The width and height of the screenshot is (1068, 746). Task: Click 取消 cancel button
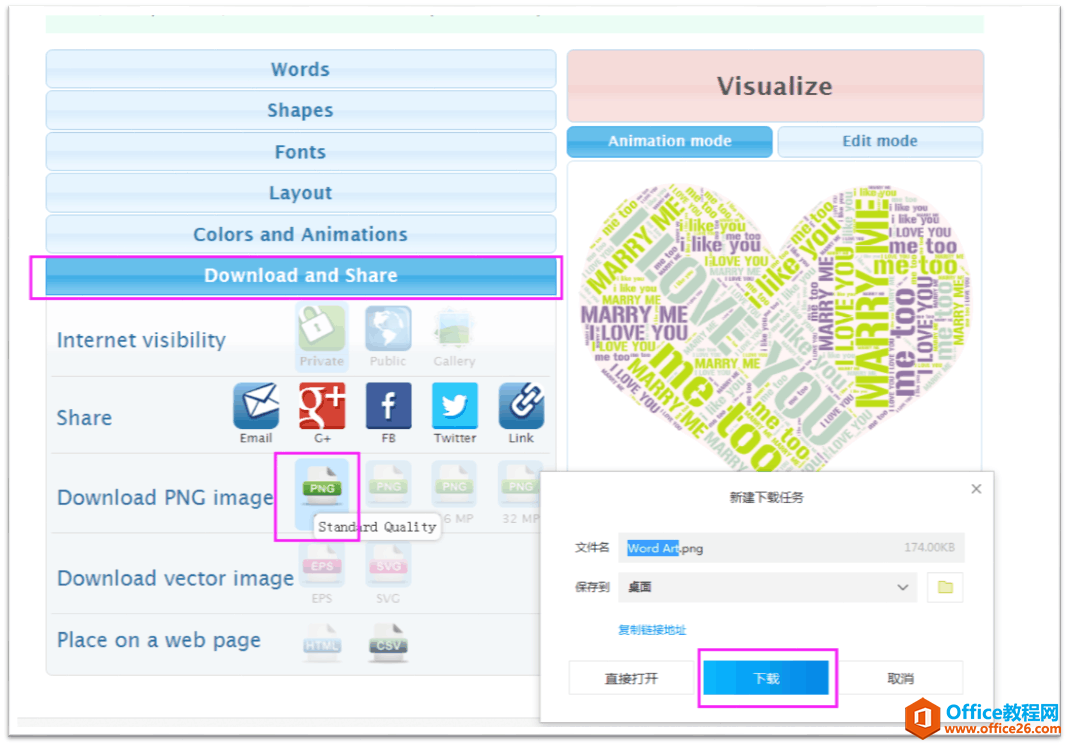(900, 678)
